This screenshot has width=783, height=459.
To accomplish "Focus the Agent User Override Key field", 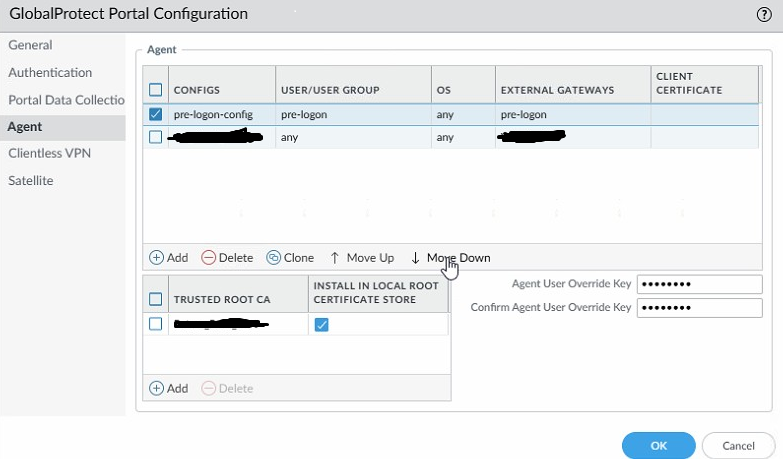I will tap(700, 284).
